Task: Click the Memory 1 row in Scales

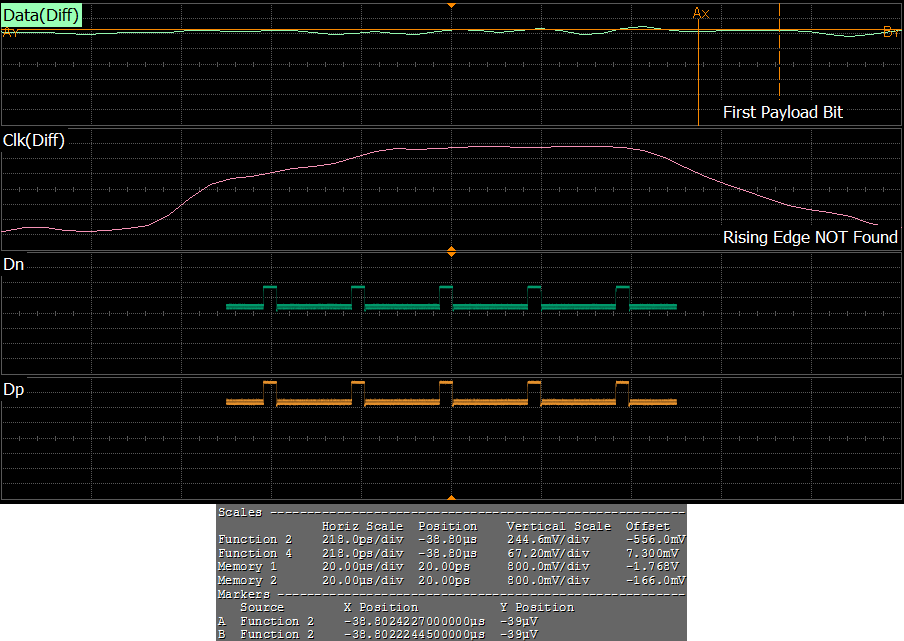Action: coord(451,567)
